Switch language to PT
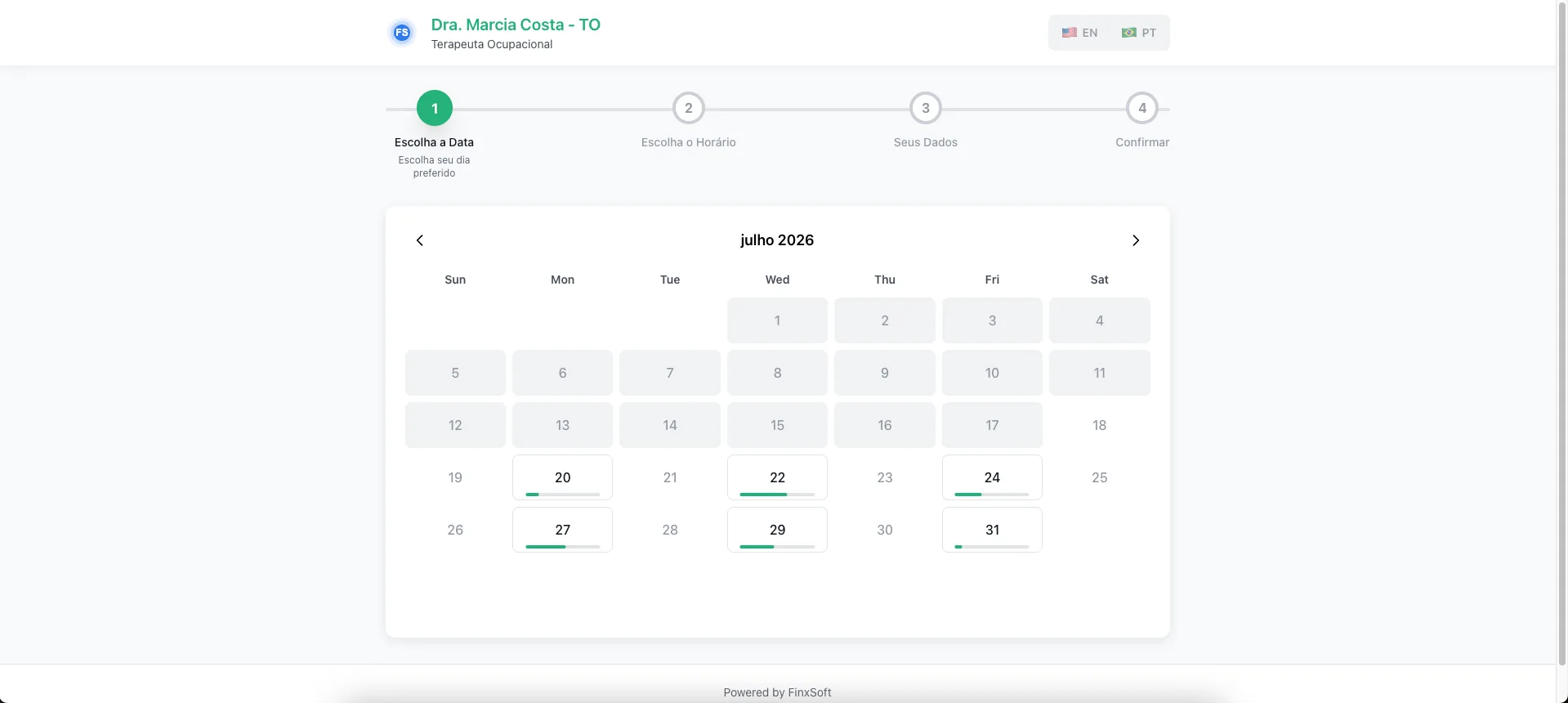The width and height of the screenshot is (1568, 703). pos(1139,33)
